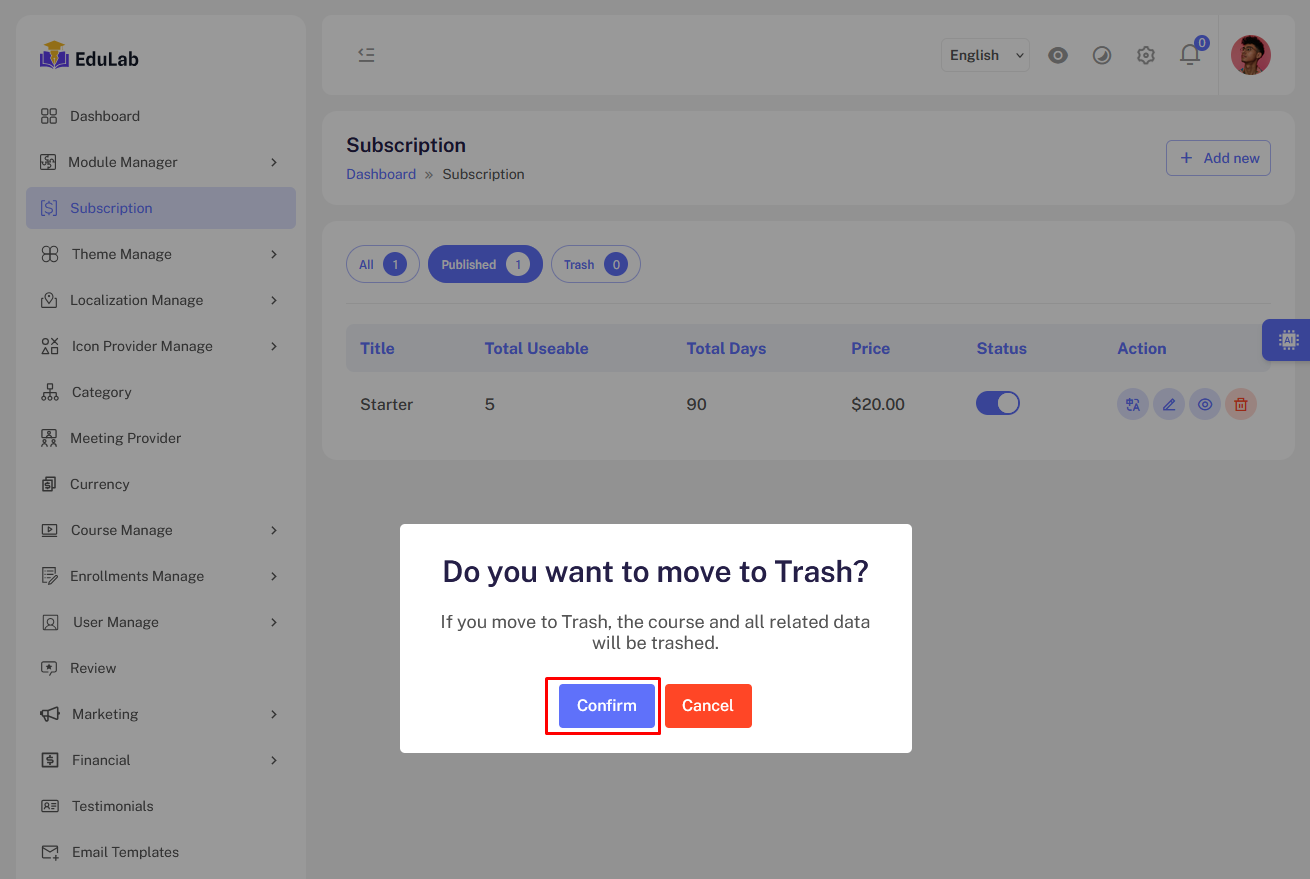Screen dimensions: 1310x879
Task: Click the view eye icon in Action column
Action: [1204, 404]
